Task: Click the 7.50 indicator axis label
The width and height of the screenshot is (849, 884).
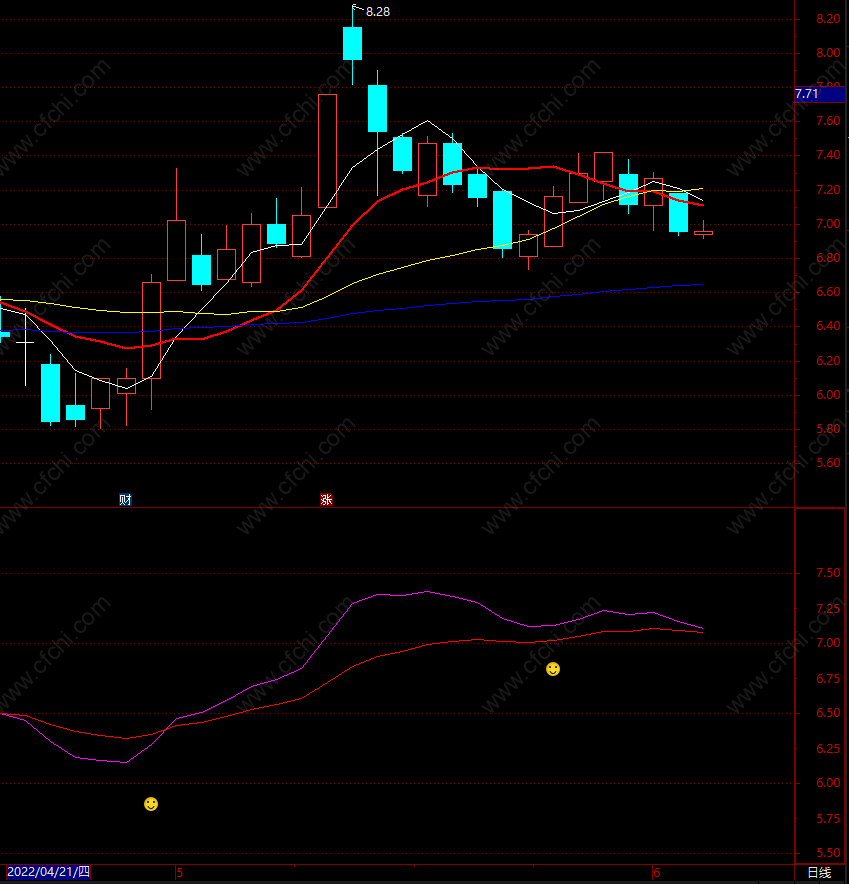Action: 828,573
